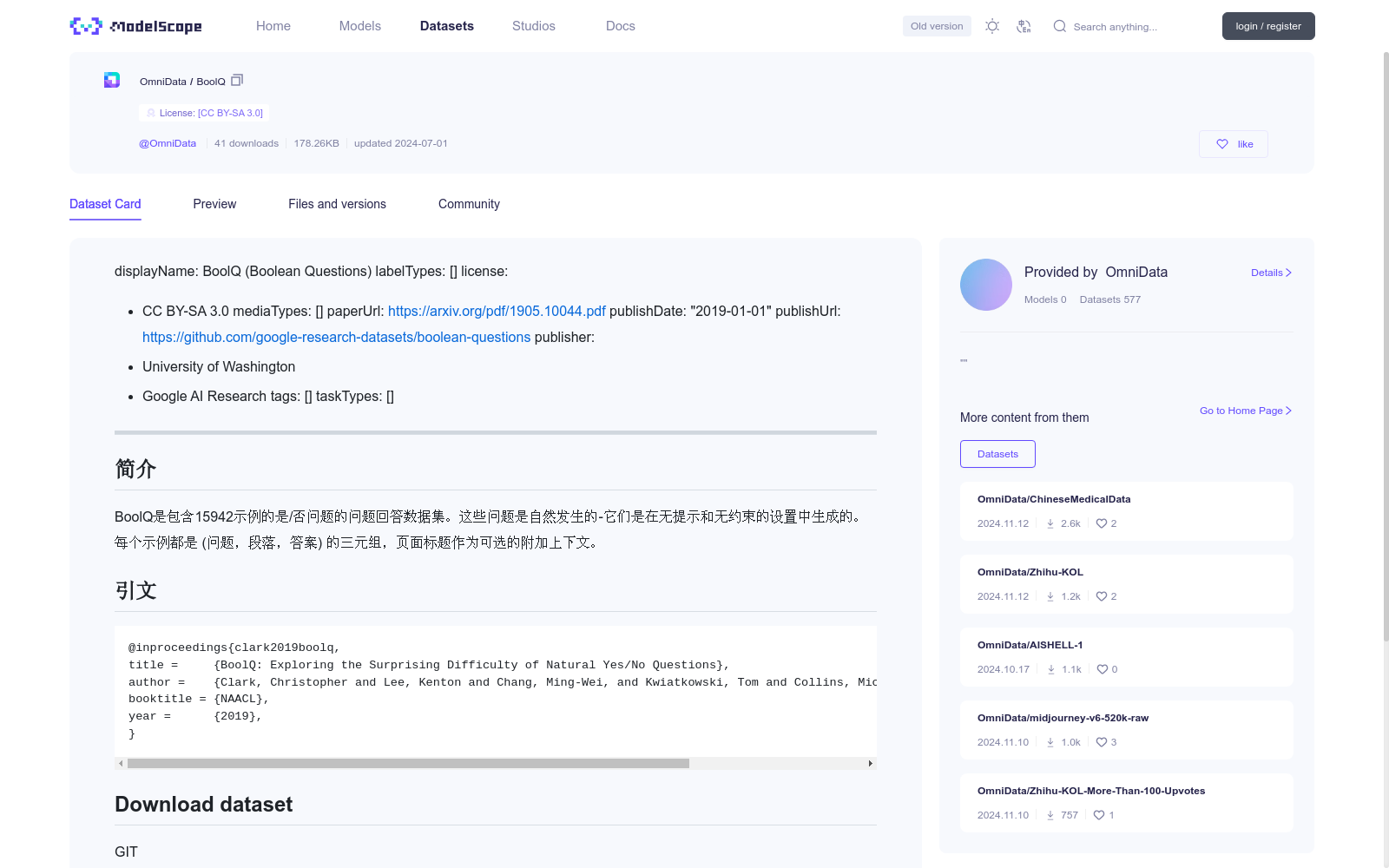Click the download icon on Zhihu-KOL card
Viewport: 1389px width, 868px height.
pyautogui.click(x=1050, y=596)
